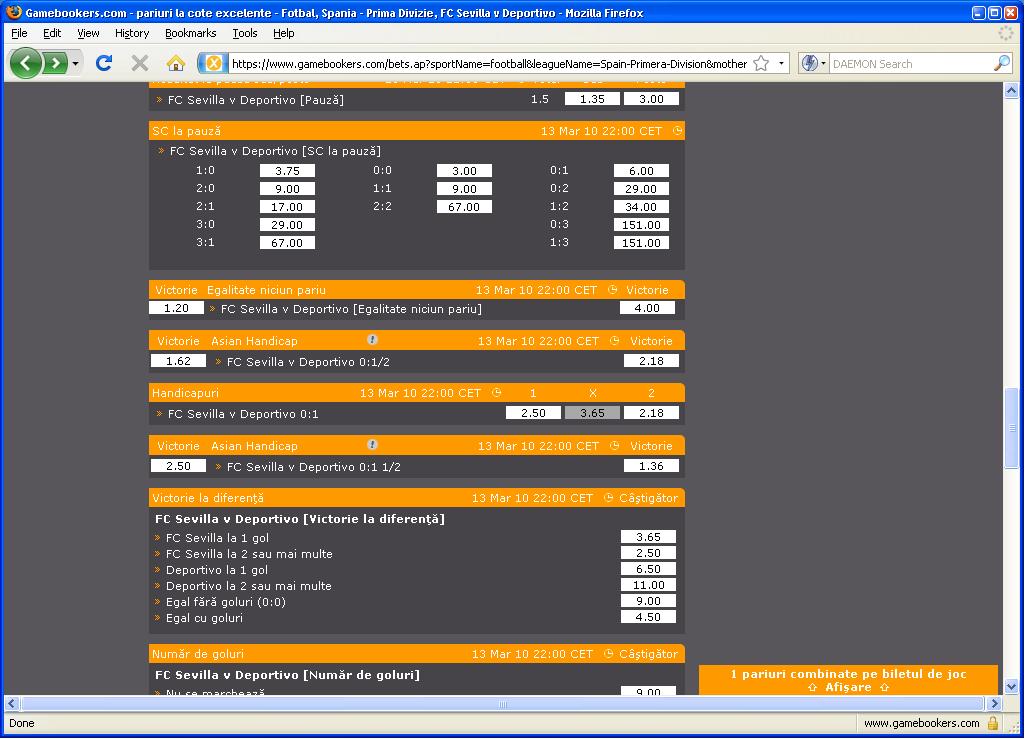Open the Edit menu
Screen dimensions: 1025x739
tap(52, 33)
